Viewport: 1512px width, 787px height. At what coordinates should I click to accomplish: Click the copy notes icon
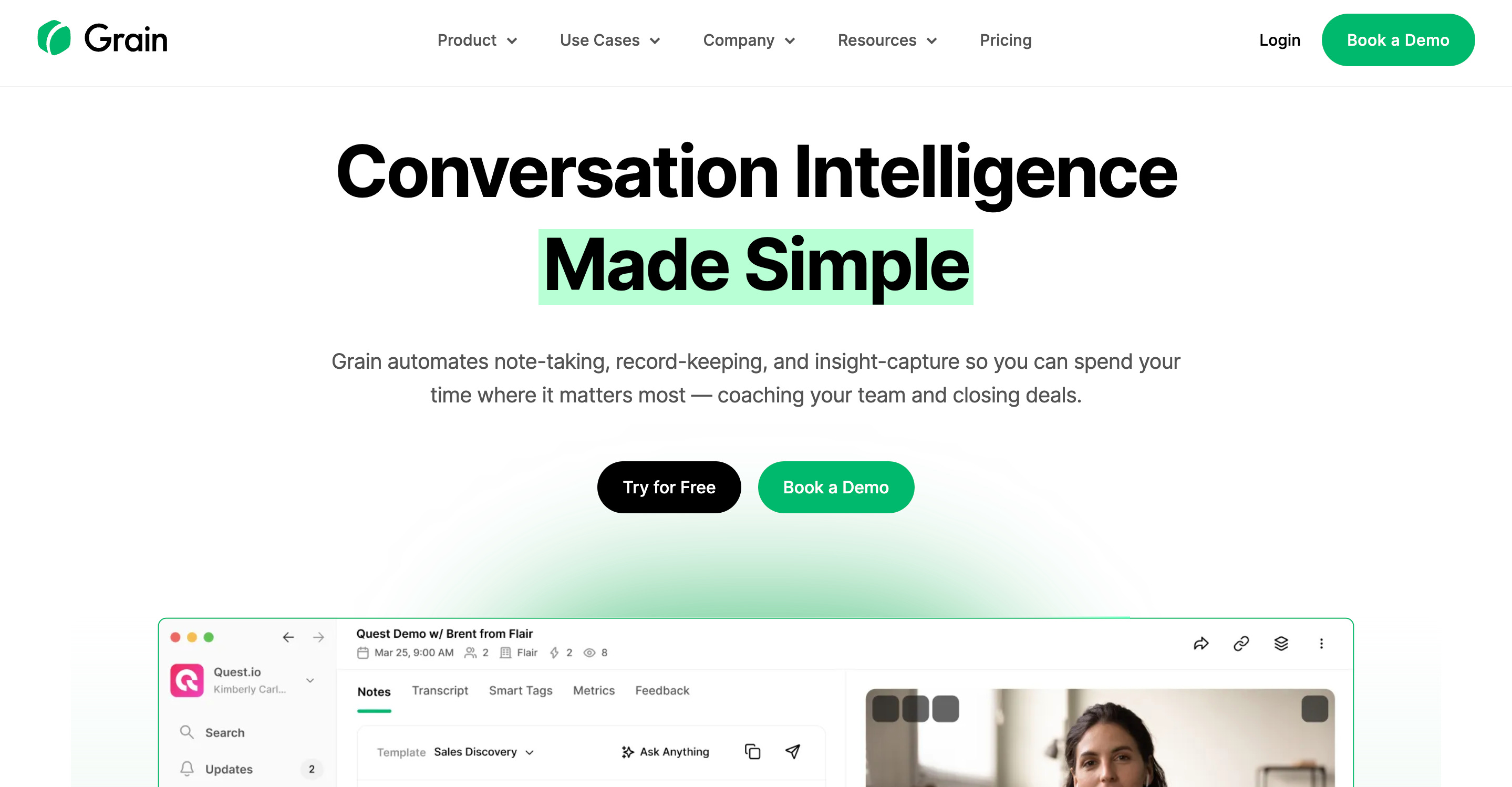click(x=752, y=752)
